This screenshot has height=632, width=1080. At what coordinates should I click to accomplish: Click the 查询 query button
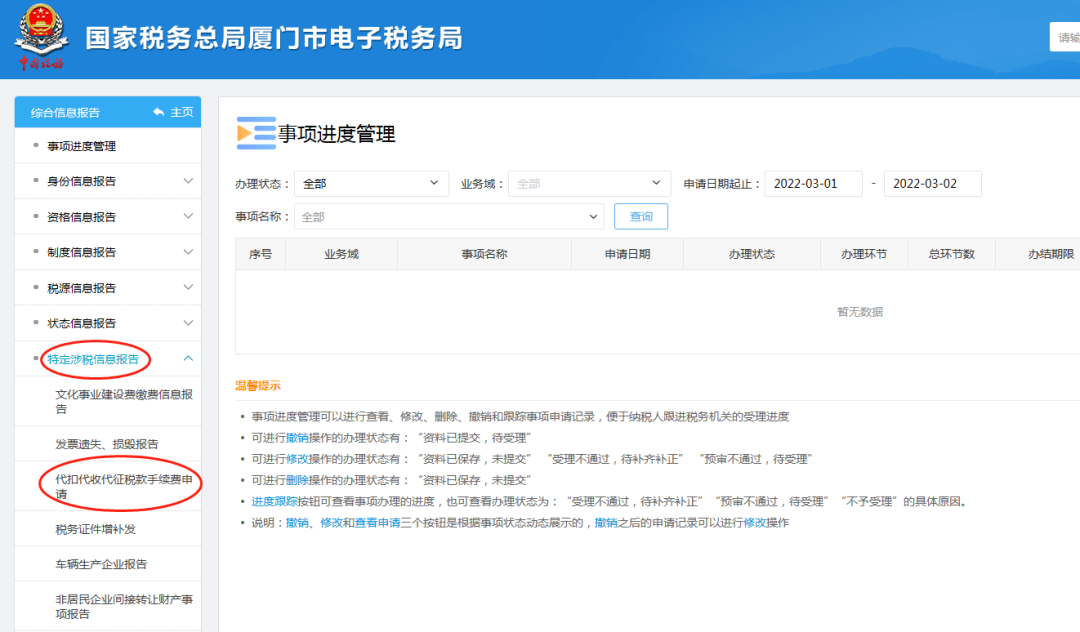(x=640, y=216)
